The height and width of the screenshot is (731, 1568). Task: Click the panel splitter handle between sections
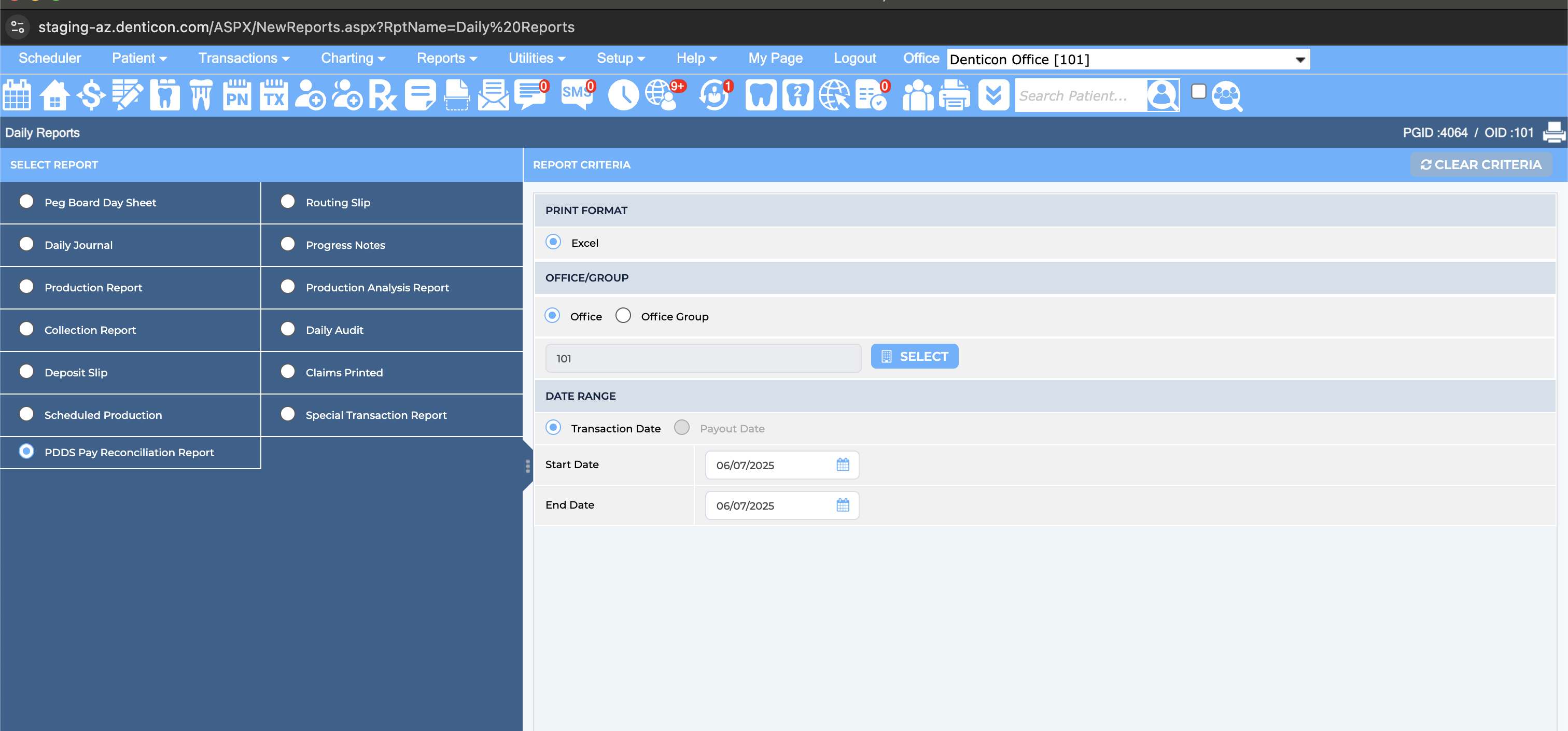pos(528,466)
